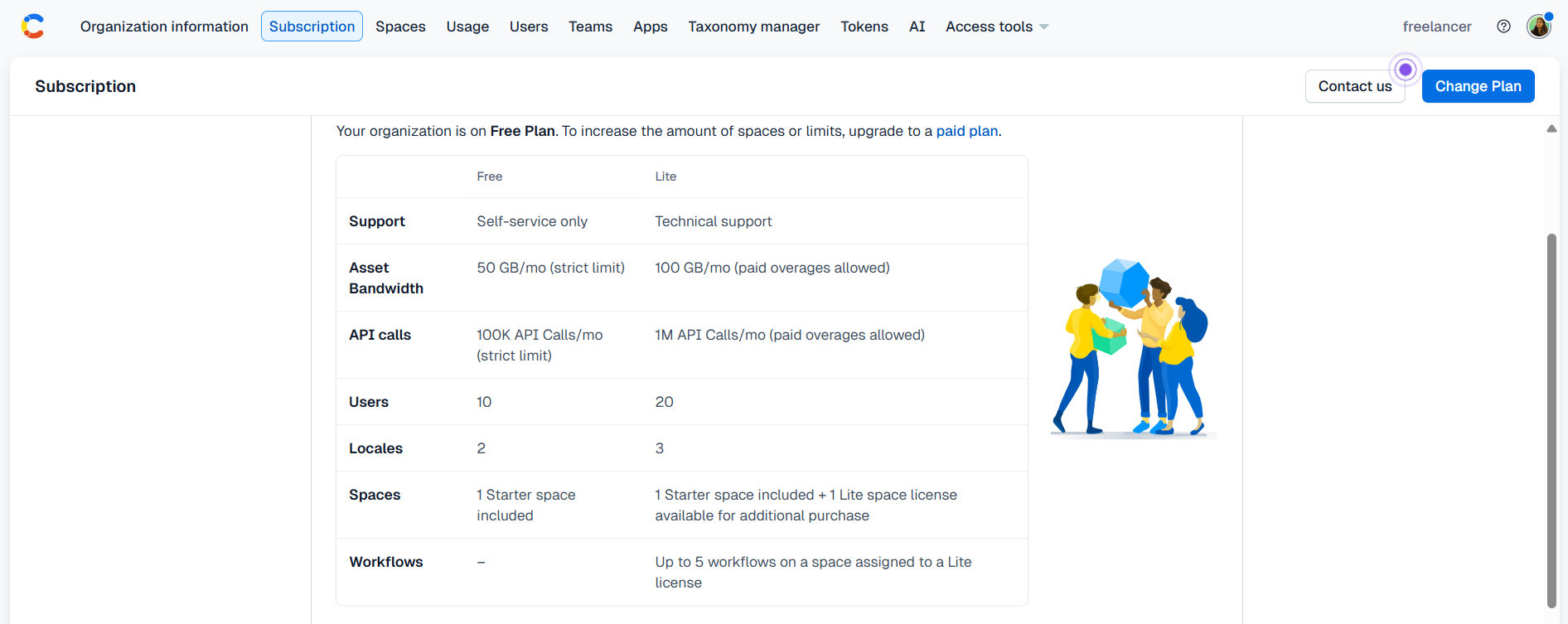Image resolution: width=1568 pixels, height=624 pixels.
Task: Open Taxonomy manager
Action: click(753, 27)
